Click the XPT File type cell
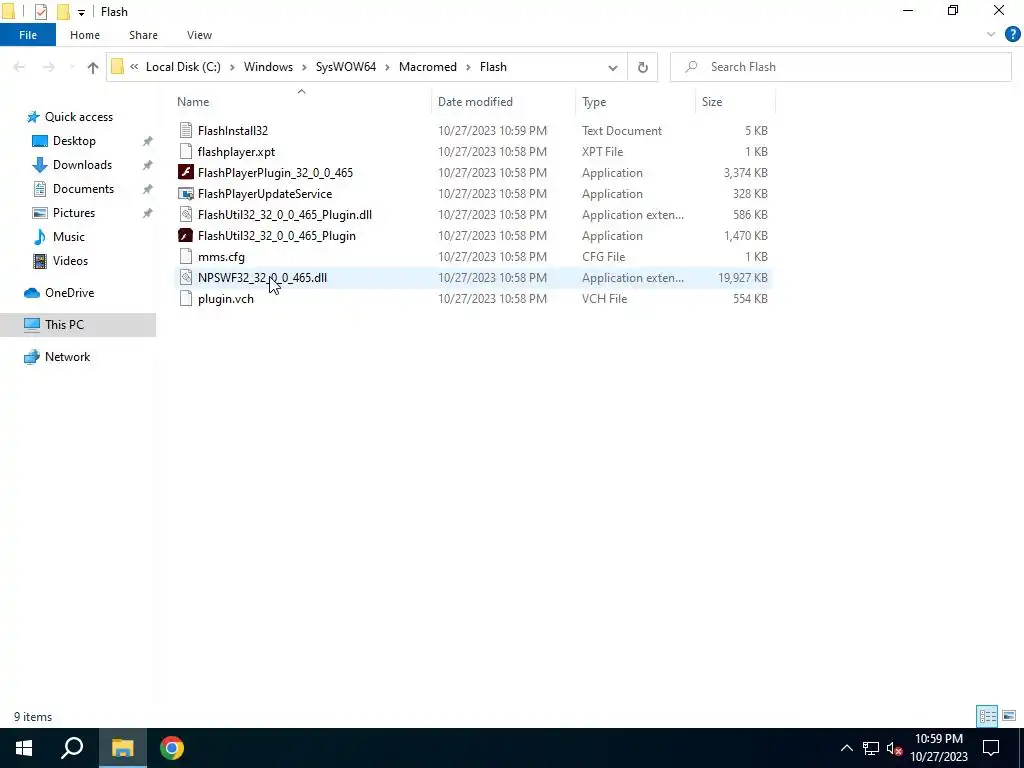The width and height of the screenshot is (1024, 768). [602, 152]
